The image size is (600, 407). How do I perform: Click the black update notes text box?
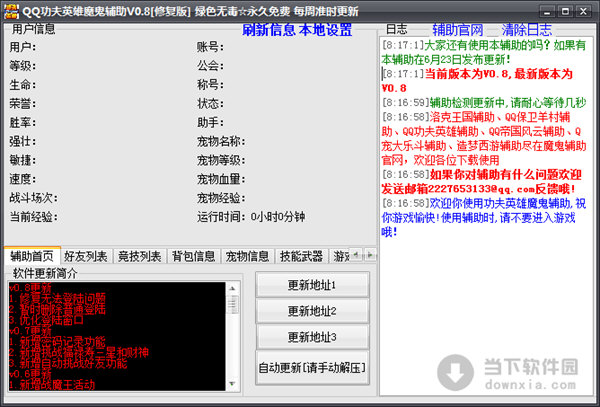coord(117,337)
